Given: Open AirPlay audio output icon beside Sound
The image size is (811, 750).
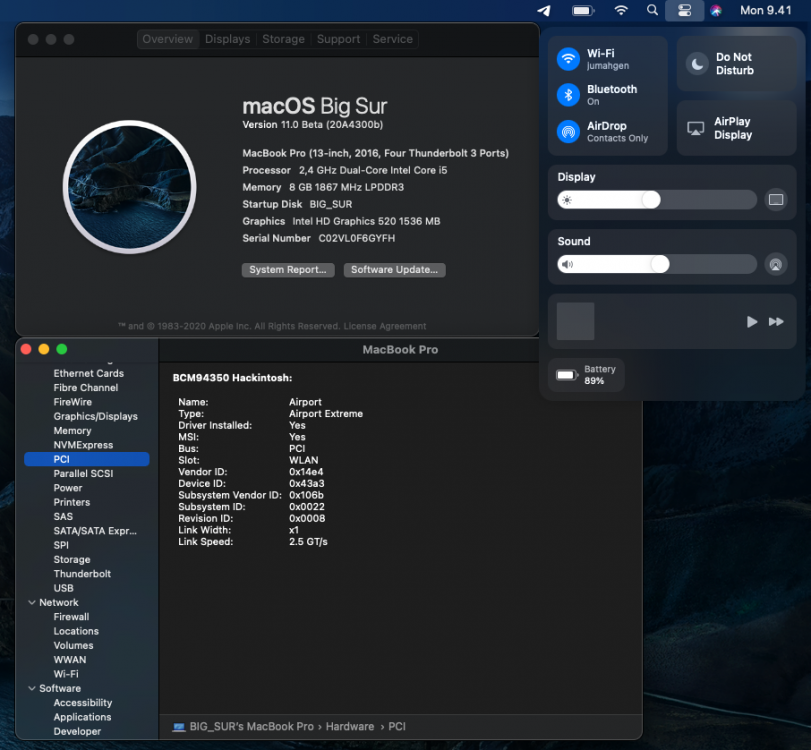Looking at the screenshot, I should coord(776,264).
